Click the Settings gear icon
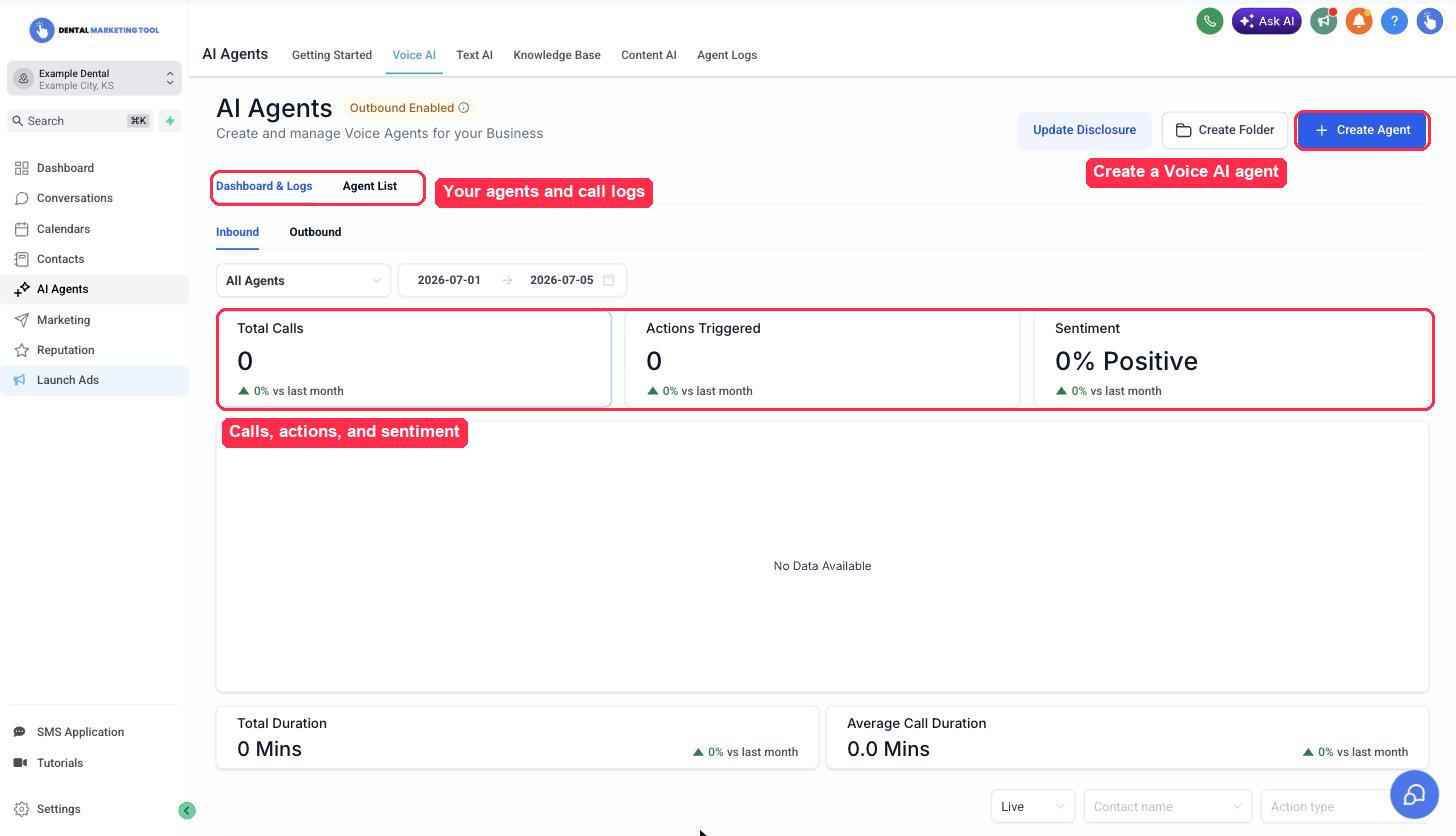This screenshot has width=1456, height=836. tap(20, 809)
